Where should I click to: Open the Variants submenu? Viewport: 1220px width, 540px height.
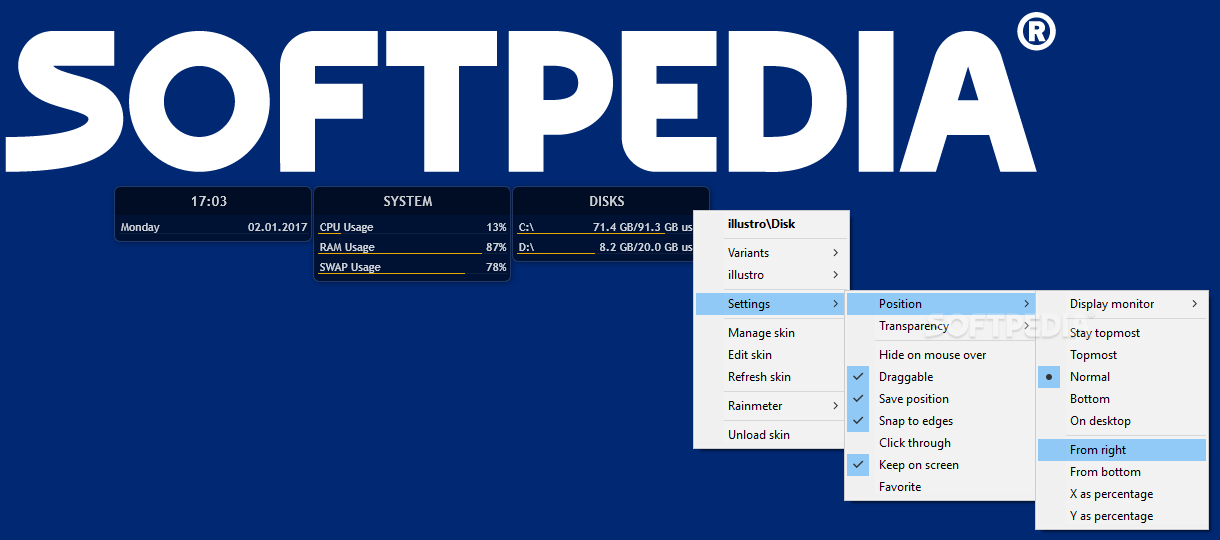770,253
